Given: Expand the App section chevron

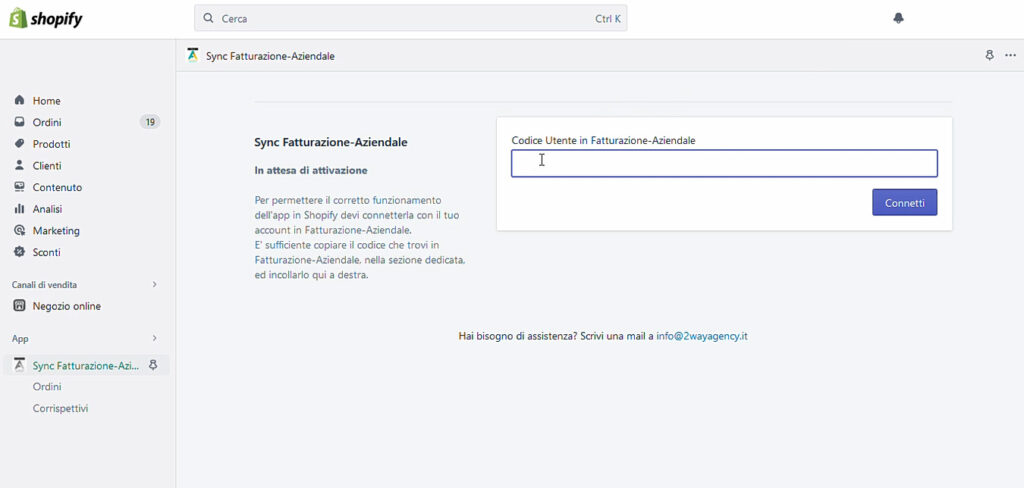Looking at the screenshot, I should tap(154, 339).
